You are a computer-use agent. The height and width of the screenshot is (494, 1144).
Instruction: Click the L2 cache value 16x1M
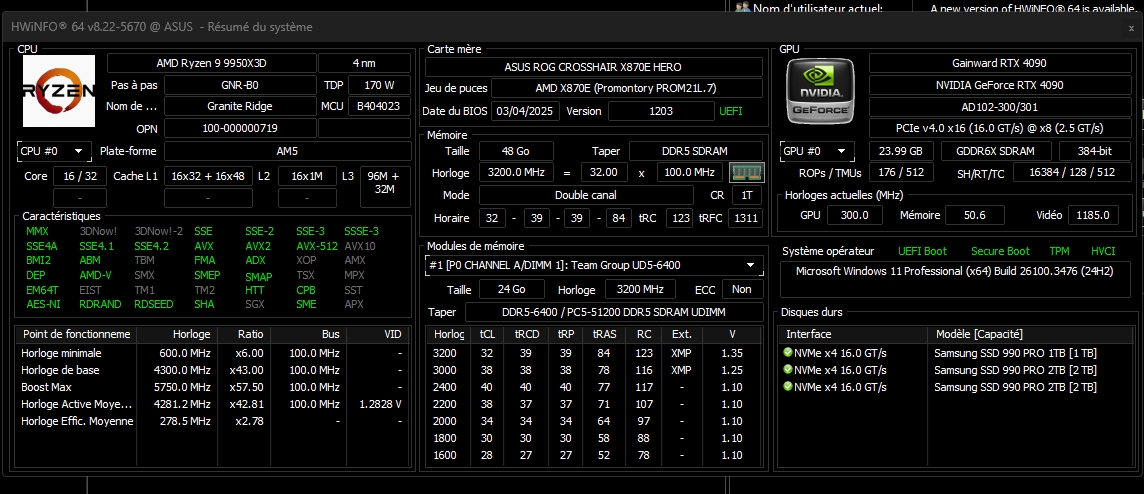[x=307, y=176]
